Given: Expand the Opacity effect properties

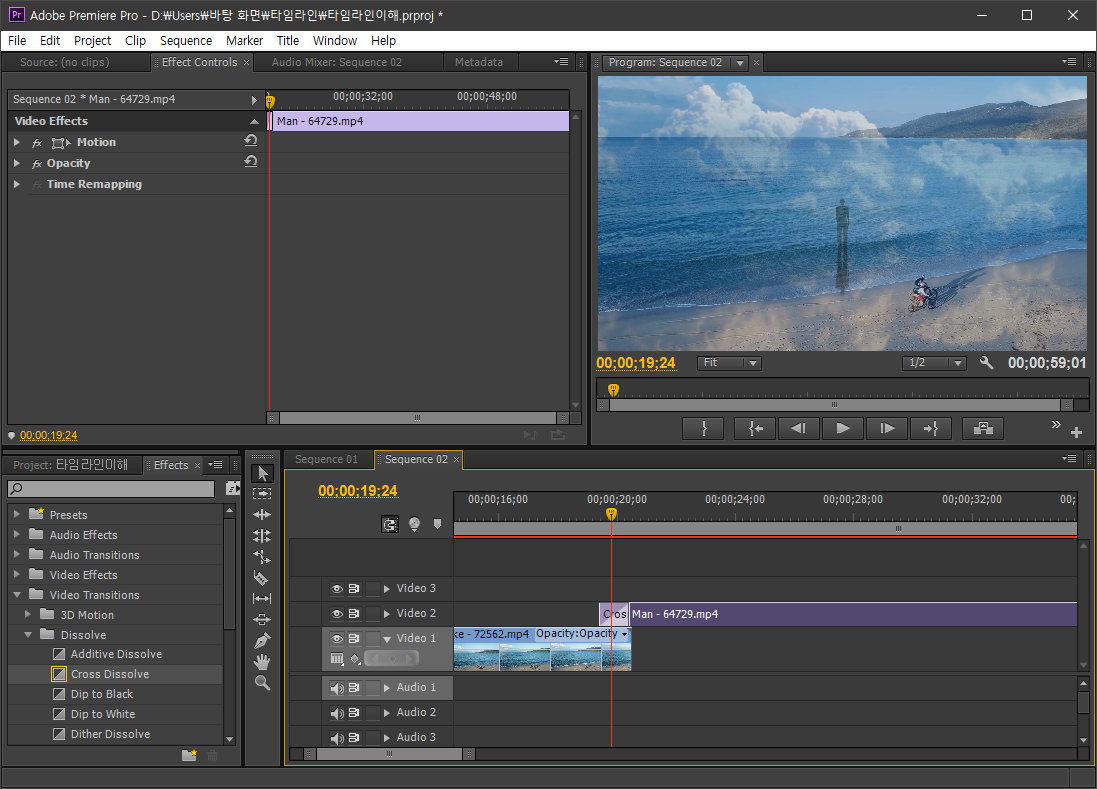Looking at the screenshot, I should (x=17, y=163).
